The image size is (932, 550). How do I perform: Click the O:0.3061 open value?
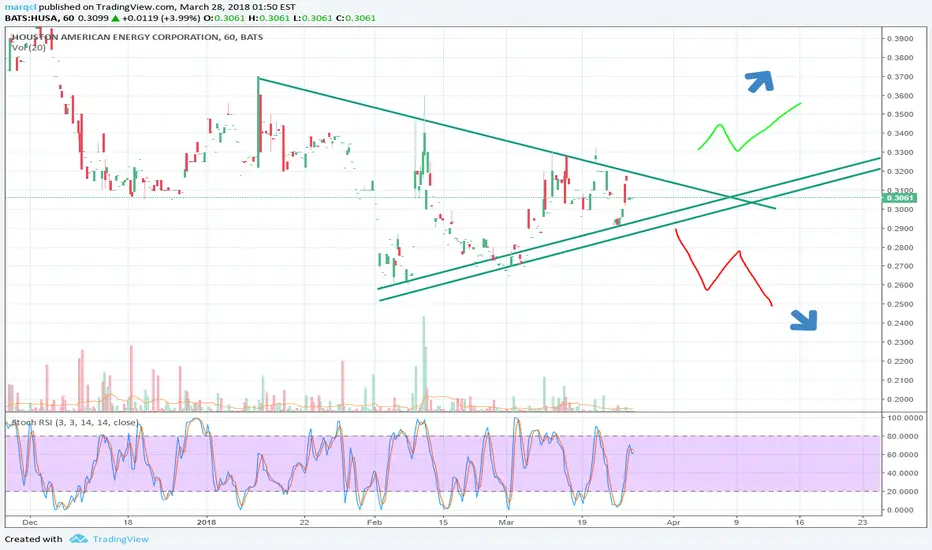(x=223, y=18)
